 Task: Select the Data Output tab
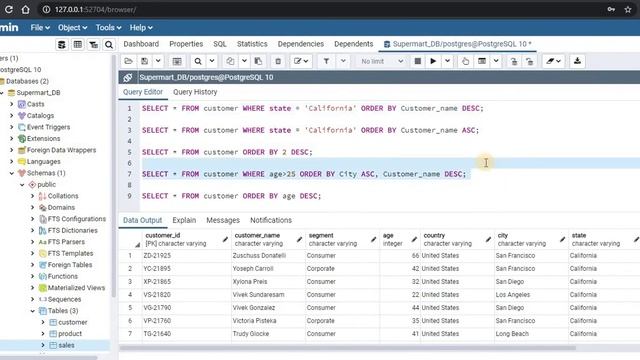coord(142,220)
